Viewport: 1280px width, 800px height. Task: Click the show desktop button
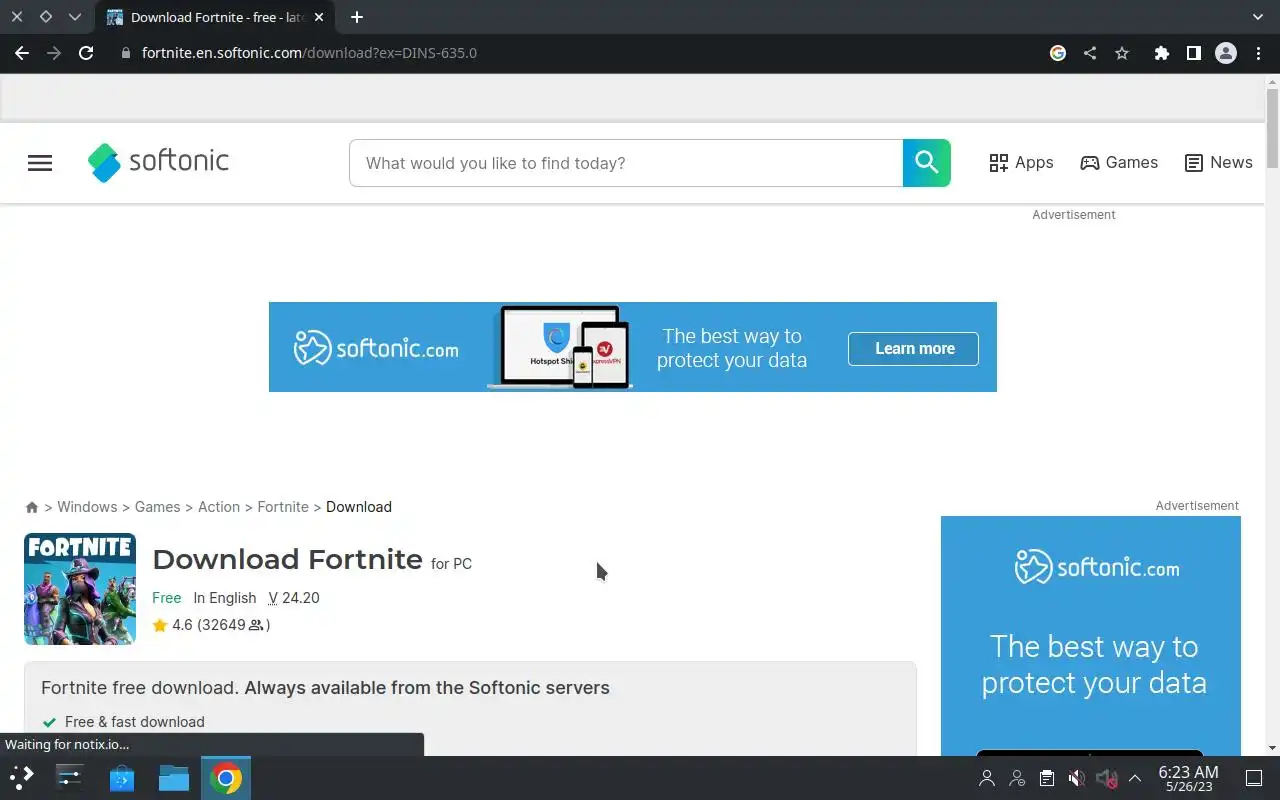coord(1254,778)
